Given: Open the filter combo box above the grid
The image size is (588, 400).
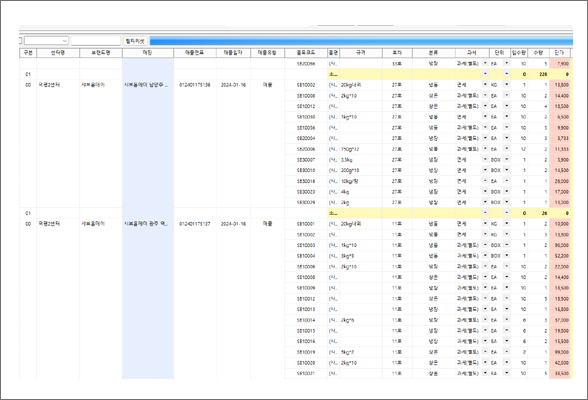Looking at the screenshot, I should coord(46,40).
